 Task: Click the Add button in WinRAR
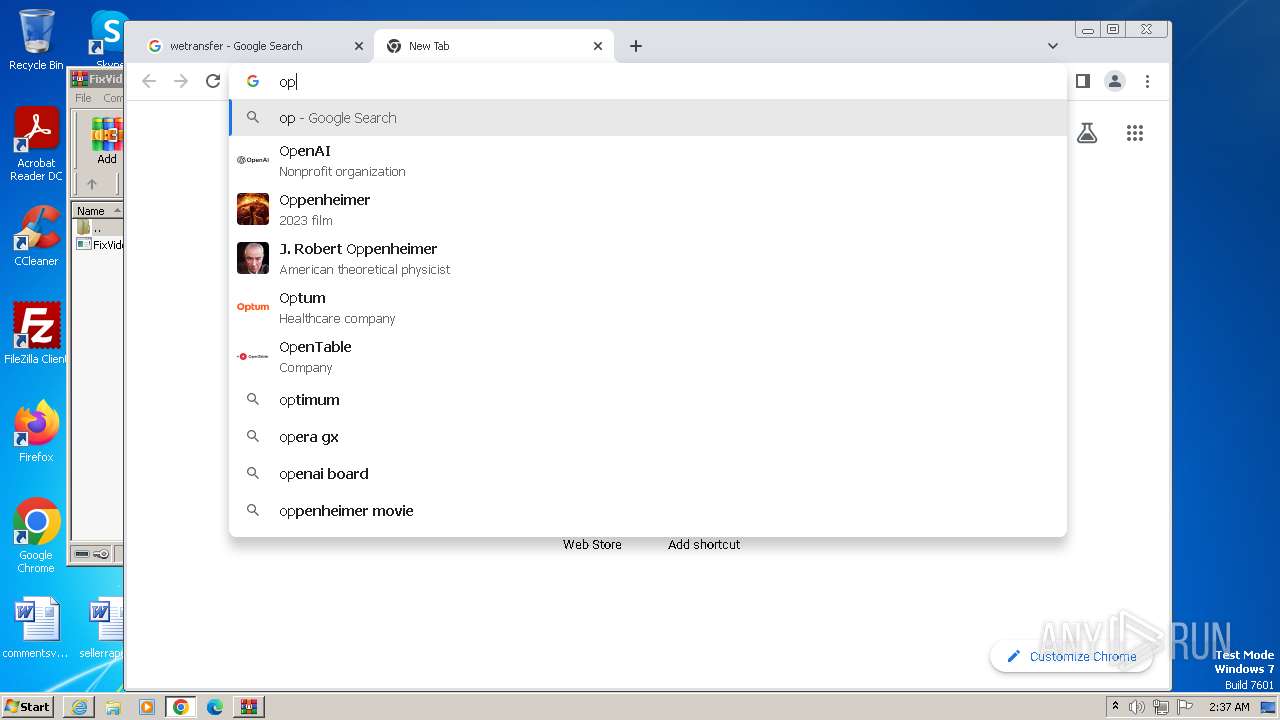(x=106, y=141)
